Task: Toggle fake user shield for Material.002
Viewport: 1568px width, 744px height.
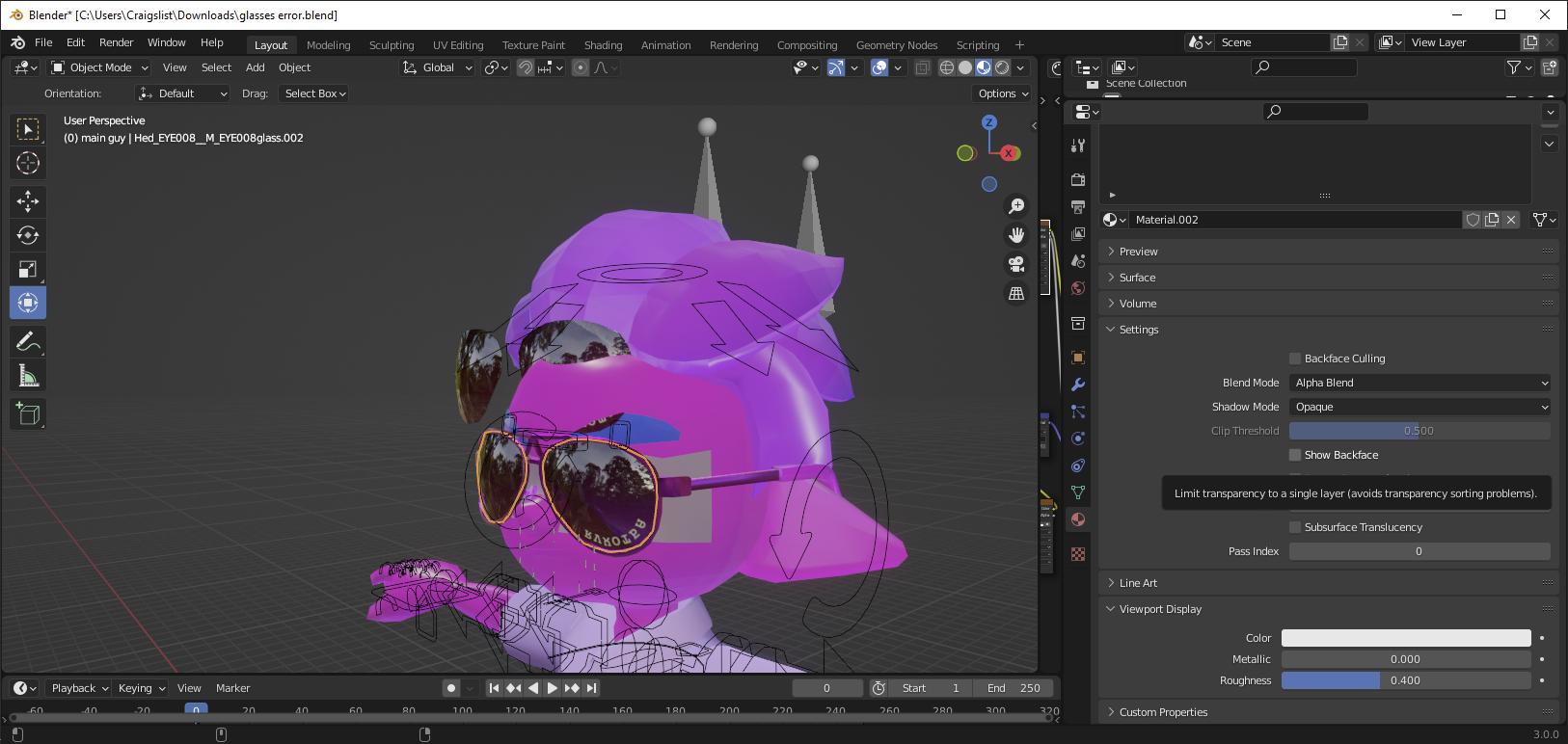Action: (1473, 220)
